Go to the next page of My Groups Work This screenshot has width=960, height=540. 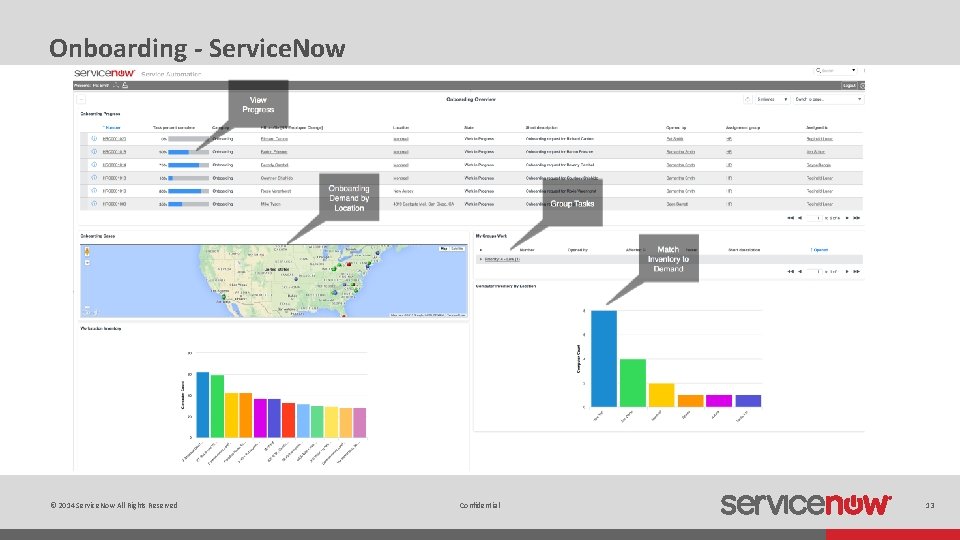click(847, 271)
